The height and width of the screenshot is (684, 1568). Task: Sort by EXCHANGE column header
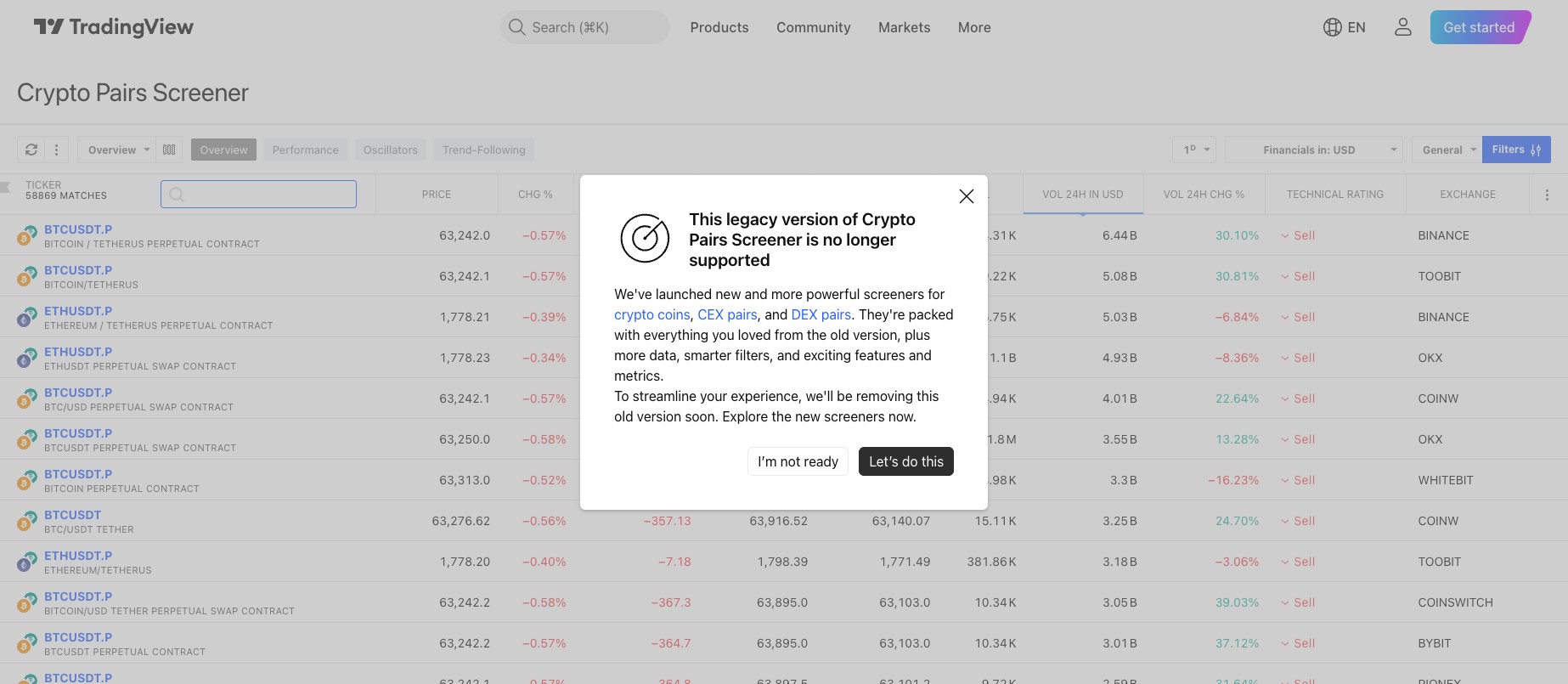(x=1468, y=195)
